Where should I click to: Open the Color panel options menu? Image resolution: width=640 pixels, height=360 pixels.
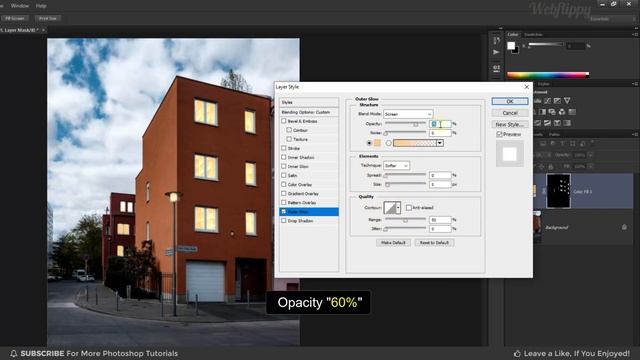(x=636, y=35)
